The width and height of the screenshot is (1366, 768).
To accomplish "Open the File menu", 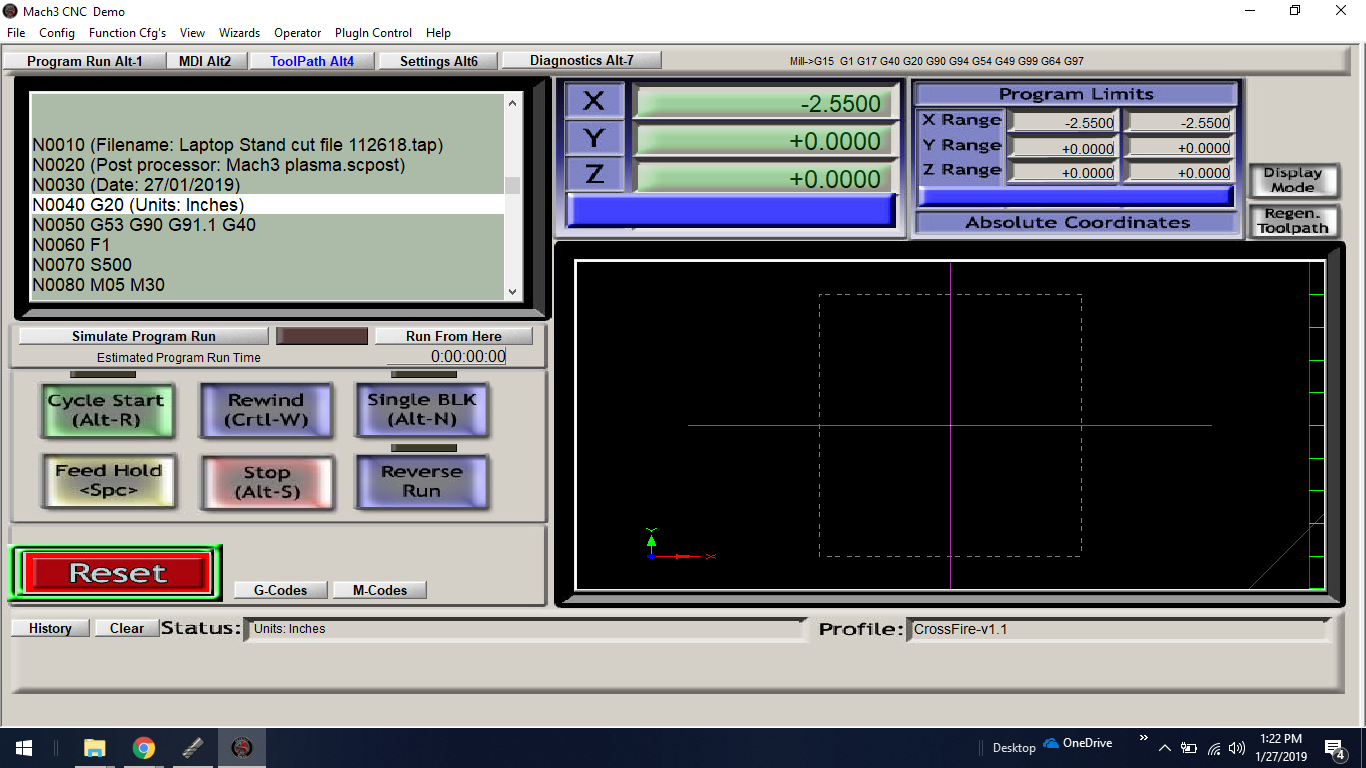I will pos(16,33).
